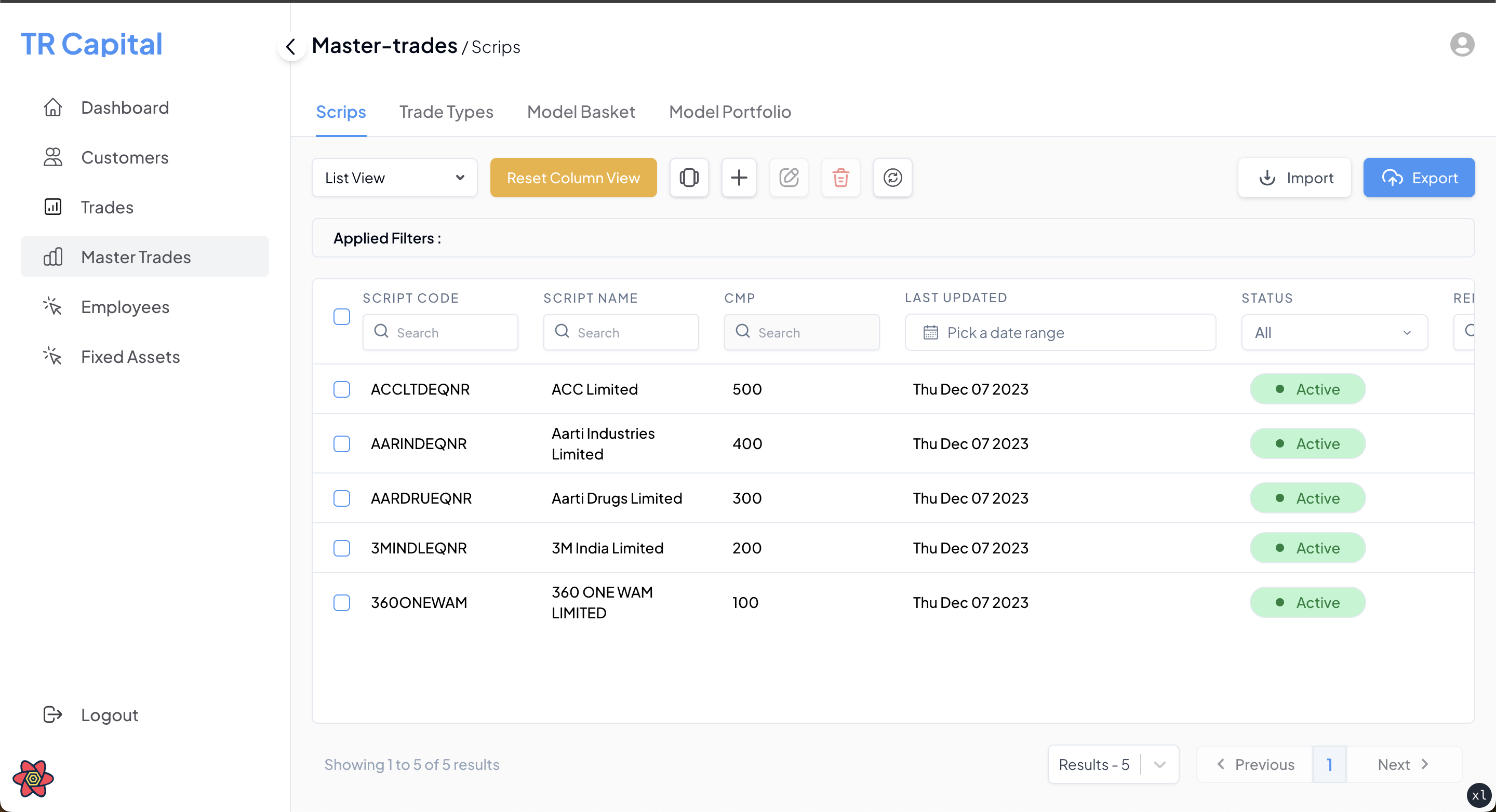Click the column view carousel icon
This screenshot has height=812, width=1496.
pos(689,178)
